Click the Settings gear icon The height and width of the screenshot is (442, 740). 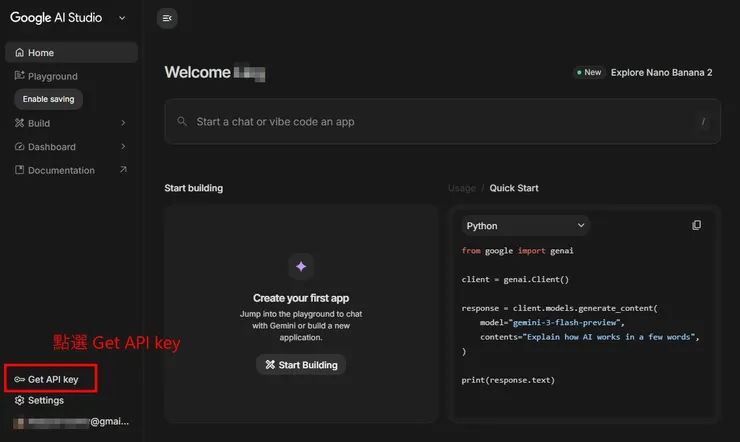19,401
